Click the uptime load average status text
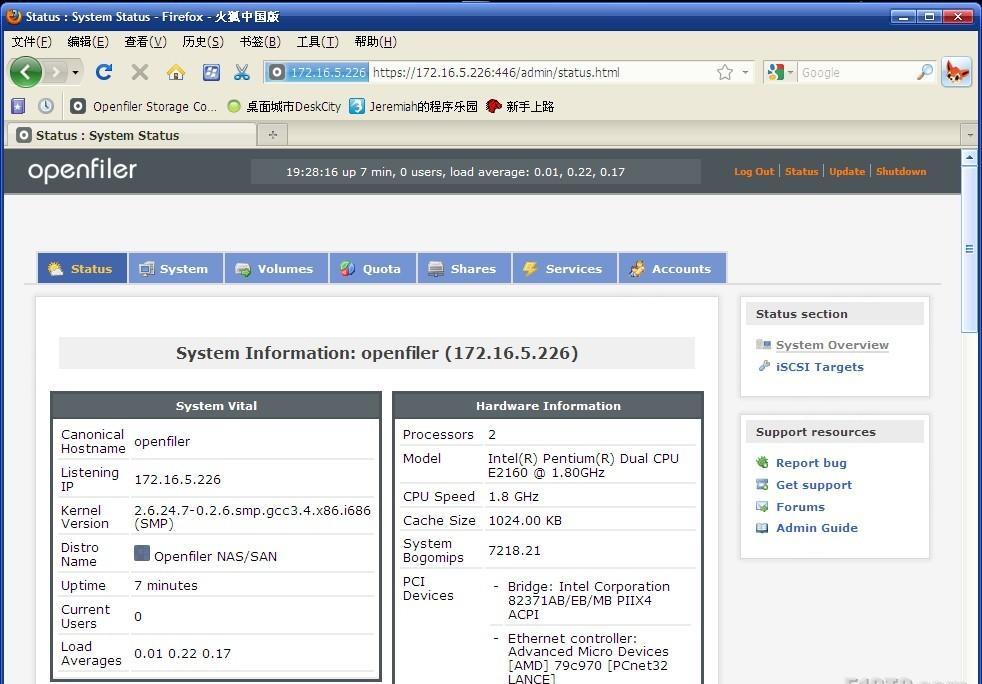Image resolution: width=982 pixels, height=684 pixels. coord(455,172)
